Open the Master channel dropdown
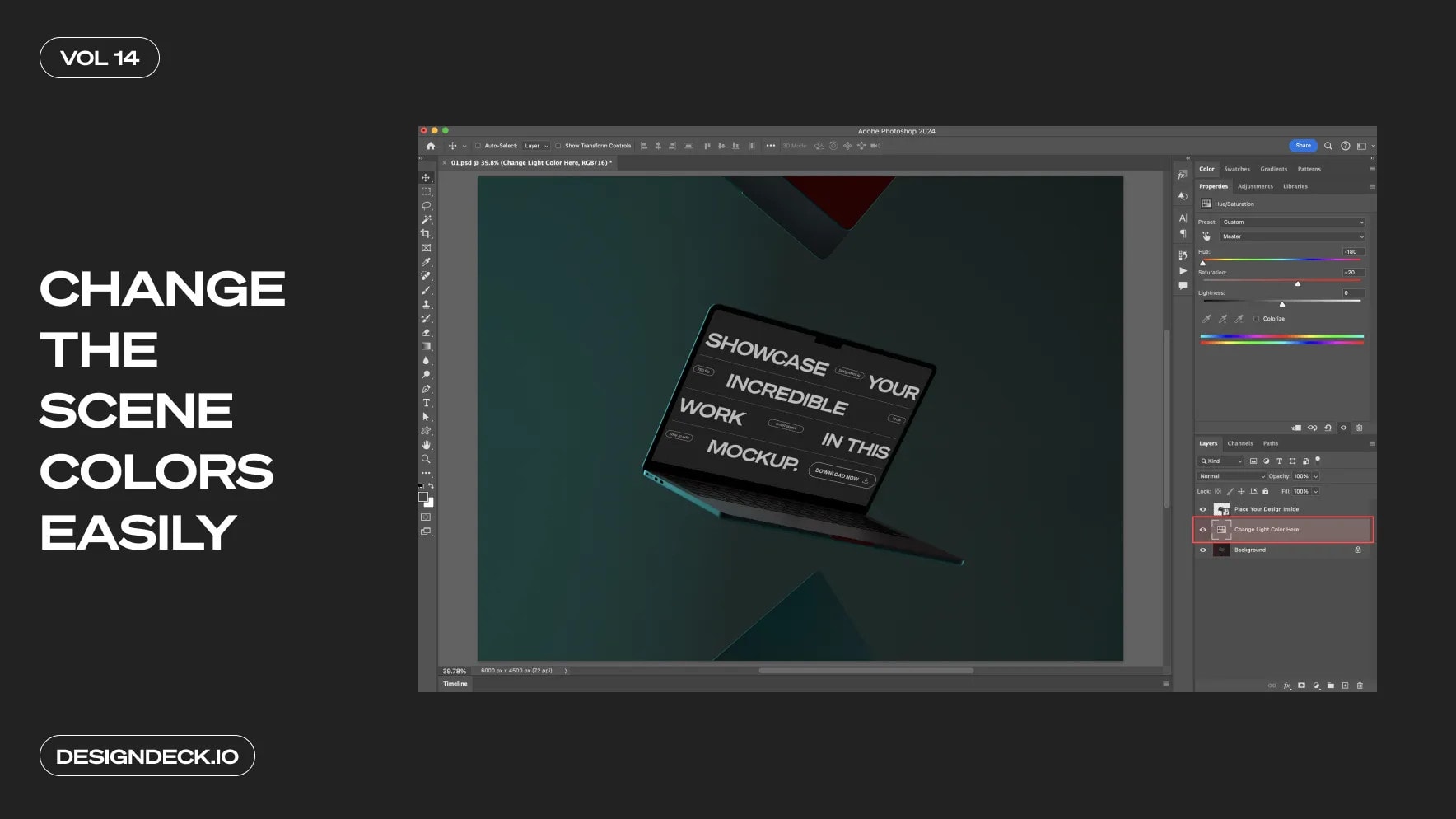1456x819 pixels. tap(1292, 236)
